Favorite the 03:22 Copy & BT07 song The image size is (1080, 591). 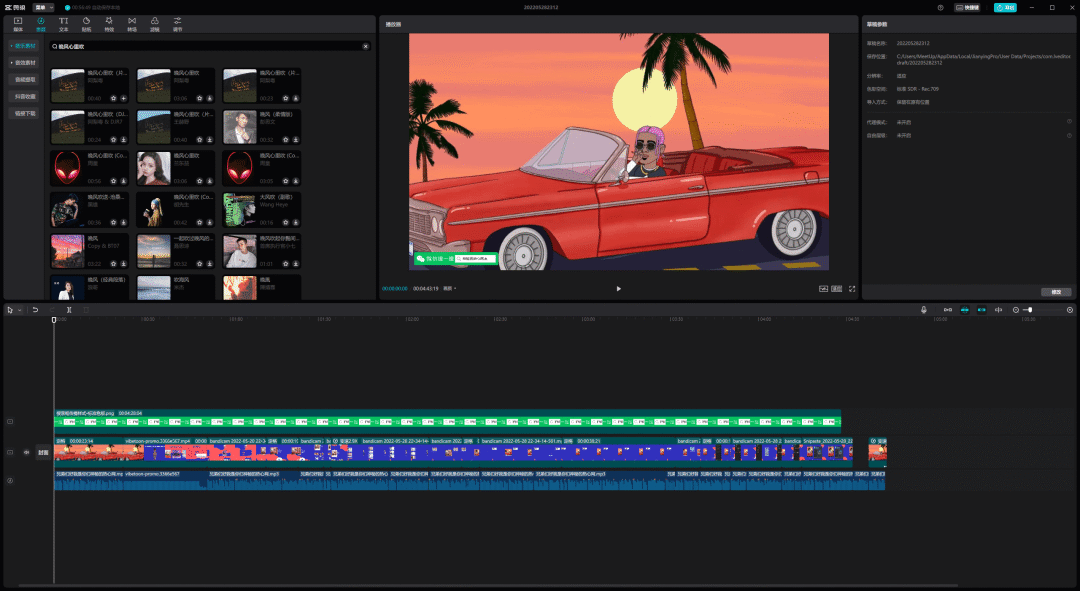(114, 264)
